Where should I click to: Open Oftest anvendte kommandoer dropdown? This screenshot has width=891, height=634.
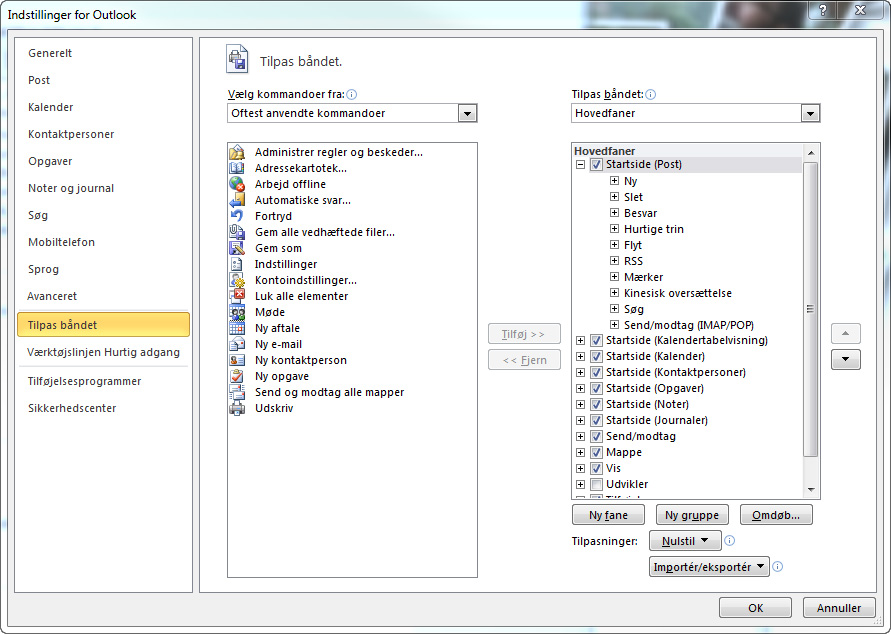click(x=467, y=113)
